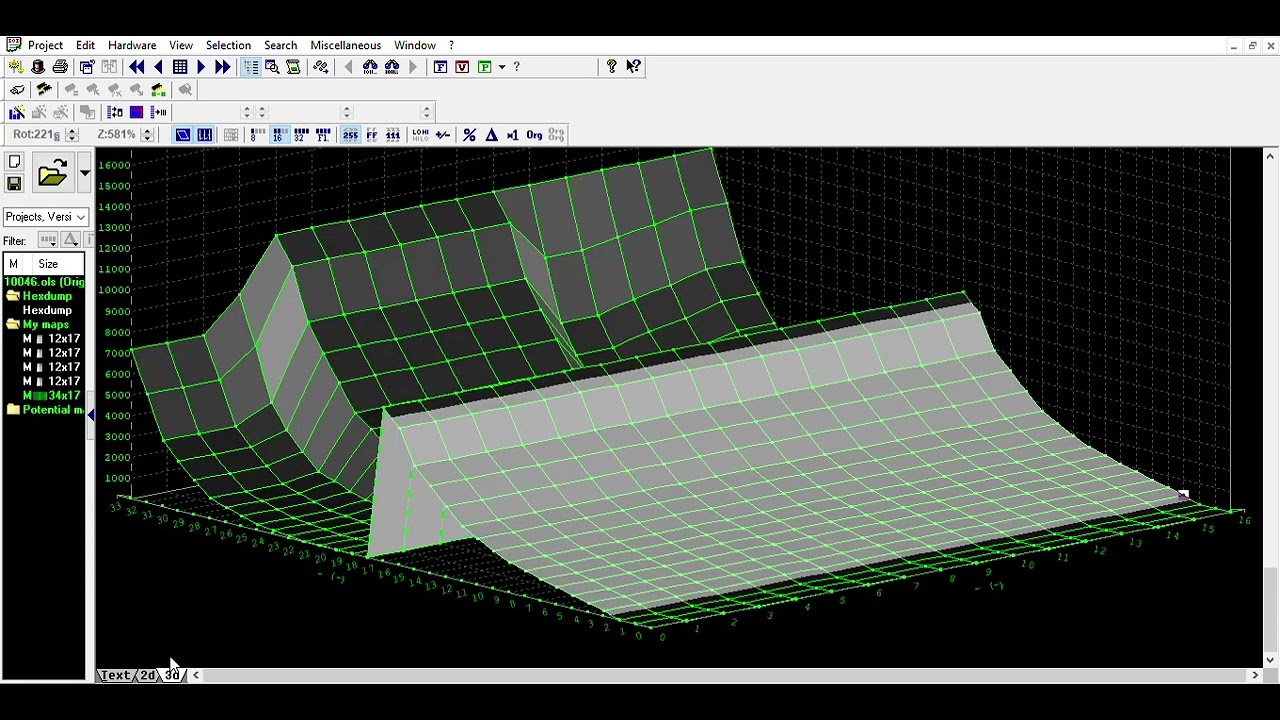Click the second binoculars find icon
Screen dimensions: 1280x720
tap(392, 67)
